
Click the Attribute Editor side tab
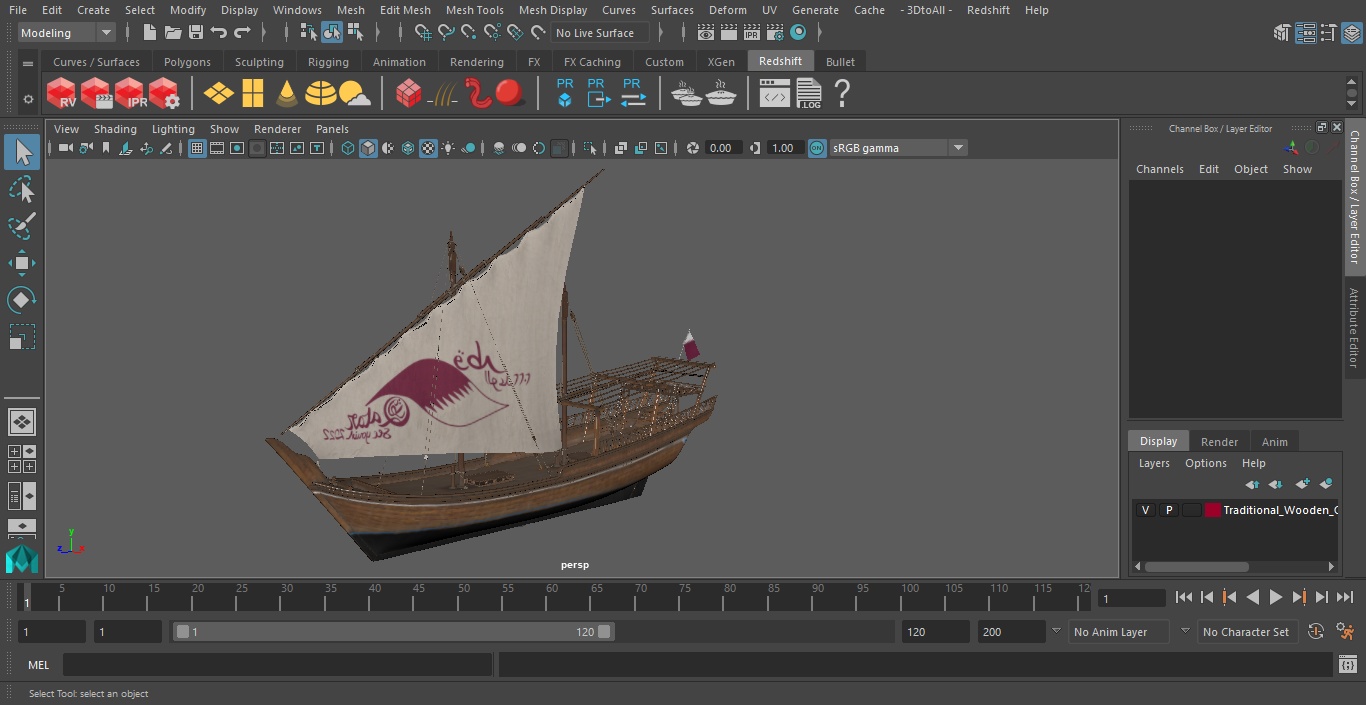click(1354, 327)
